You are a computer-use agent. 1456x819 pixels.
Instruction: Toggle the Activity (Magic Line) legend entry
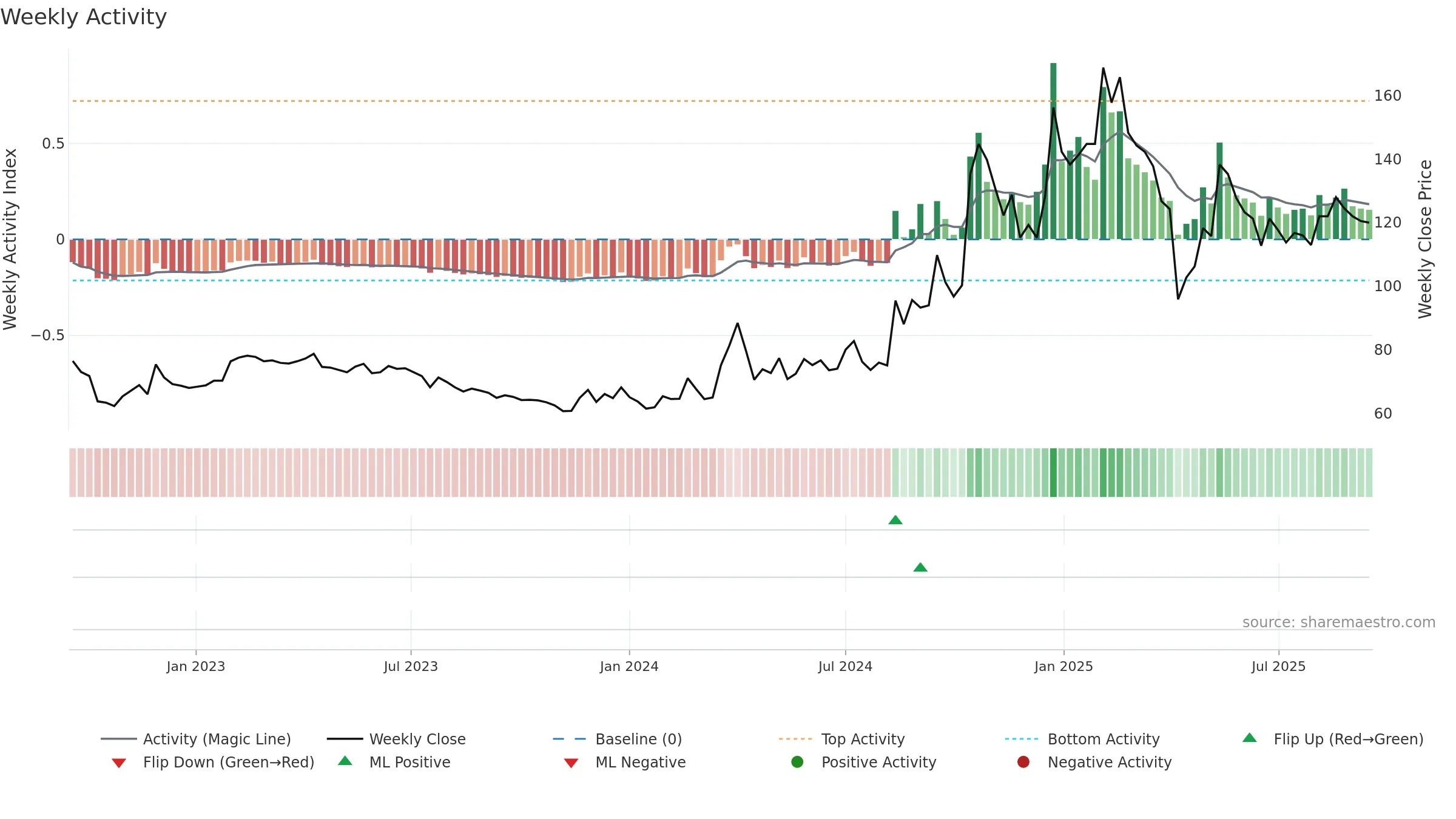pyautogui.click(x=196, y=739)
